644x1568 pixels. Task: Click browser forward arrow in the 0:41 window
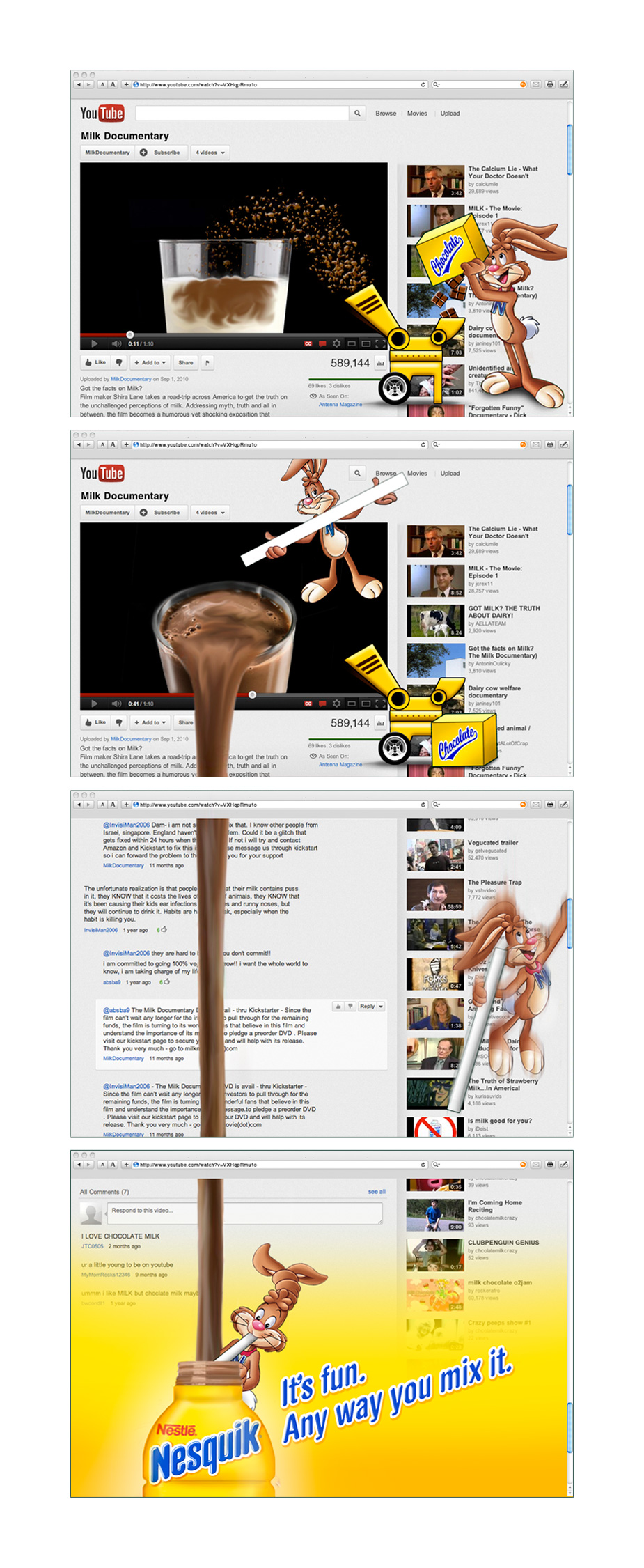tap(88, 444)
